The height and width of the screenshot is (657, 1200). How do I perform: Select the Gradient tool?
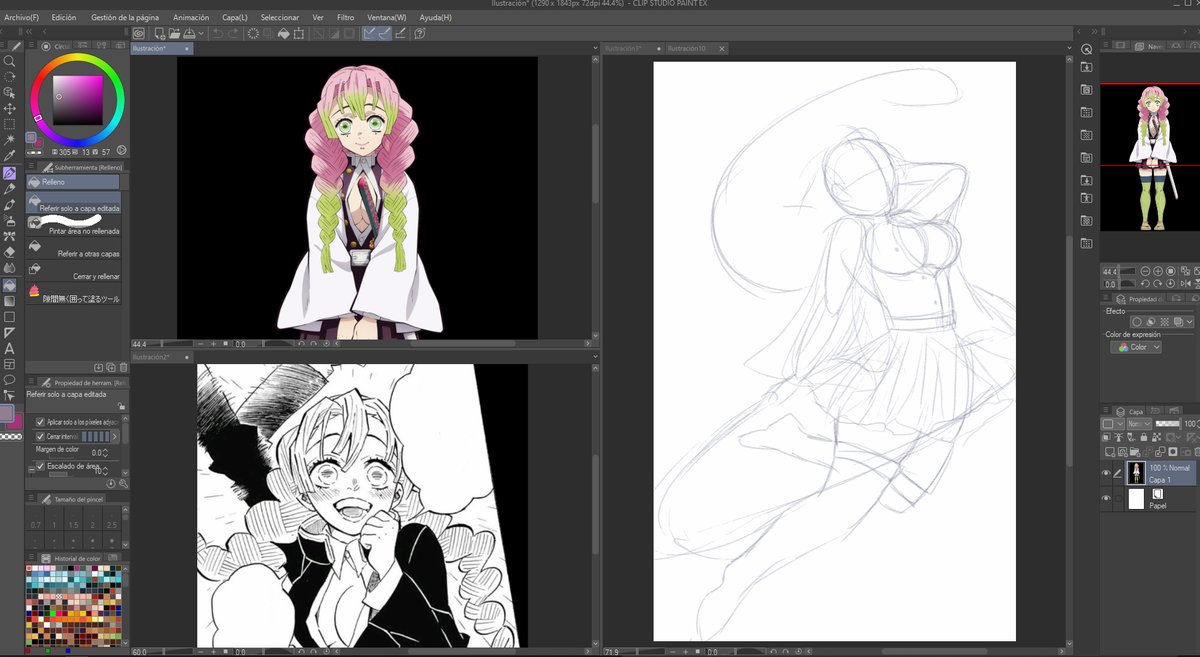tap(10, 301)
